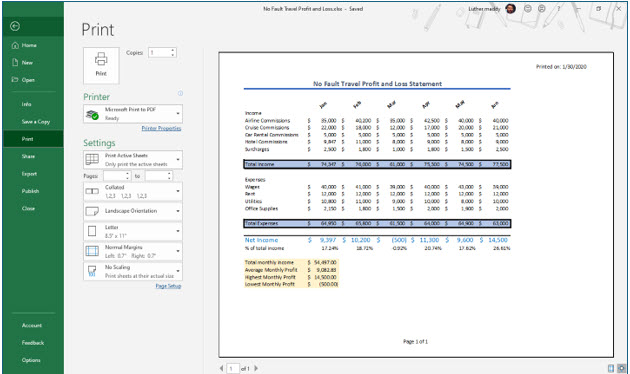Open the Landscape Orientation dropdown
Image resolution: width=630 pixels, height=374 pixels.
(x=133, y=211)
